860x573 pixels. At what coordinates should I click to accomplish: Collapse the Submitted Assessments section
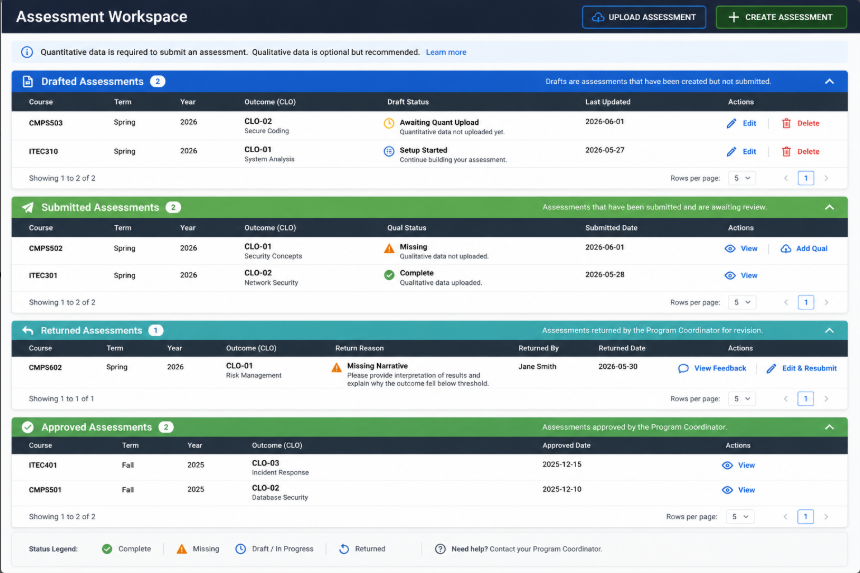tap(829, 207)
